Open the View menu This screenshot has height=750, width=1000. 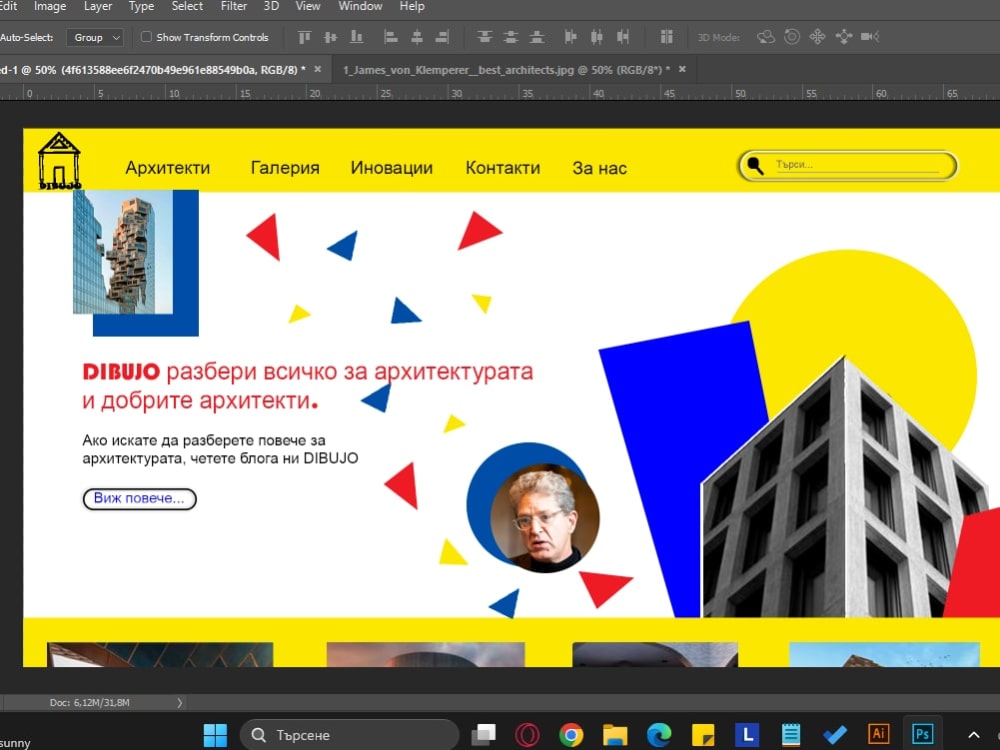tap(308, 6)
